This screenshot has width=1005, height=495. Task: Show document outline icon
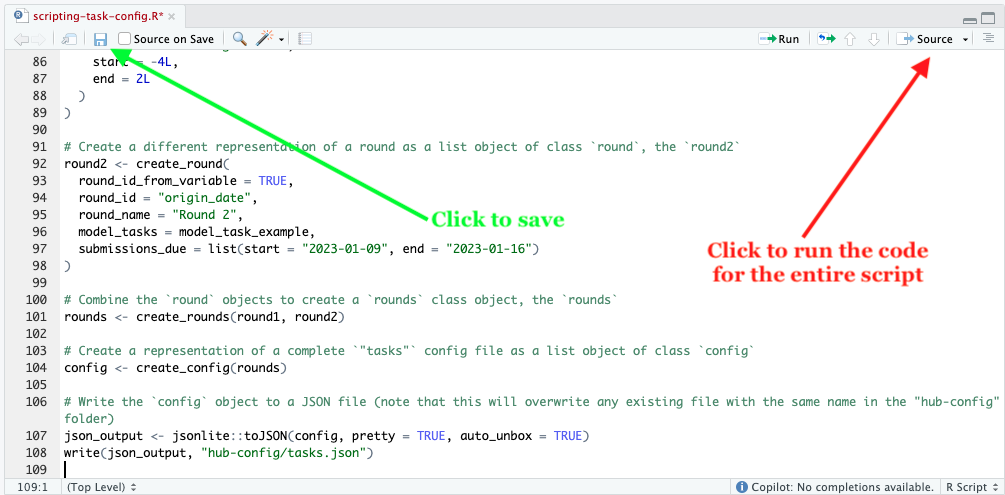point(987,39)
